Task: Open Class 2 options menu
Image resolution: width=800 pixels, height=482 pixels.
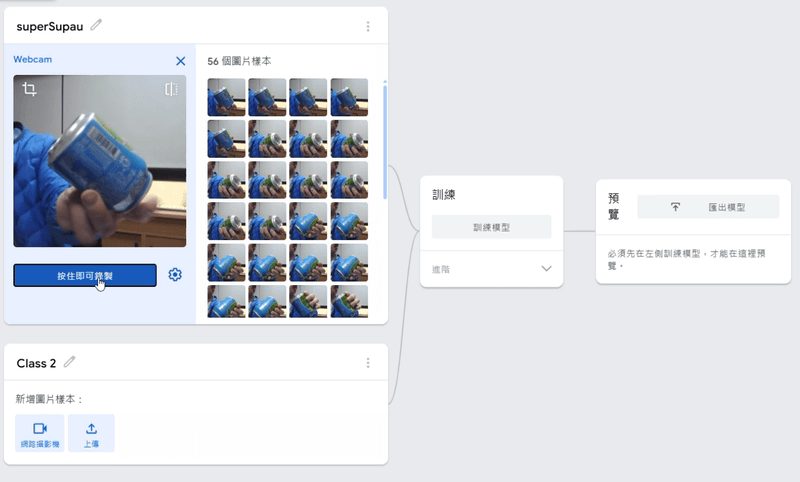Action: tap(368, 363)
